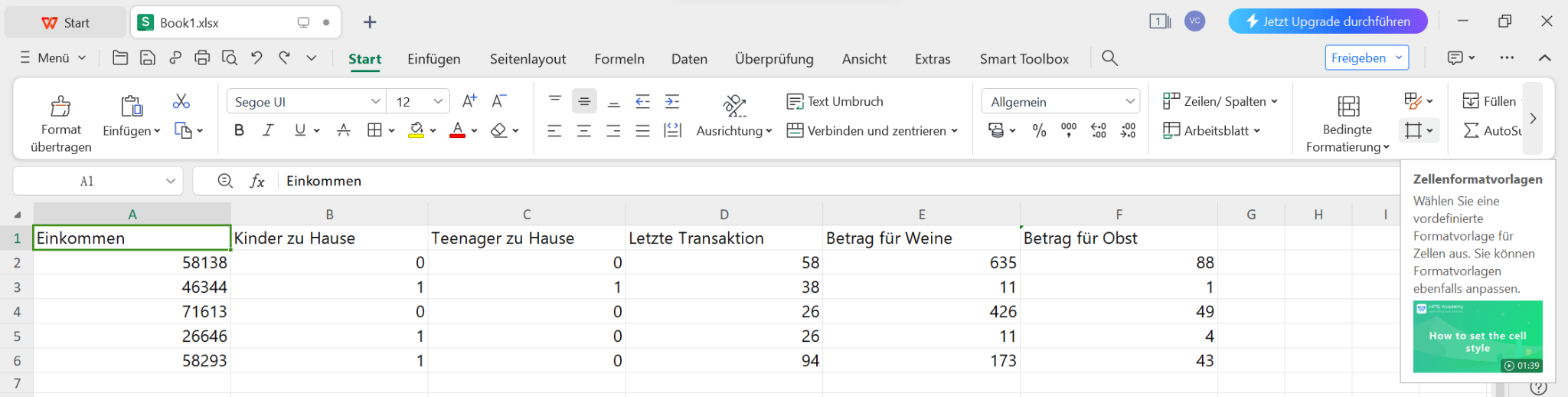Switch to the Einfügen tab
The image size is (1568, 397).
tap(433, 59)
